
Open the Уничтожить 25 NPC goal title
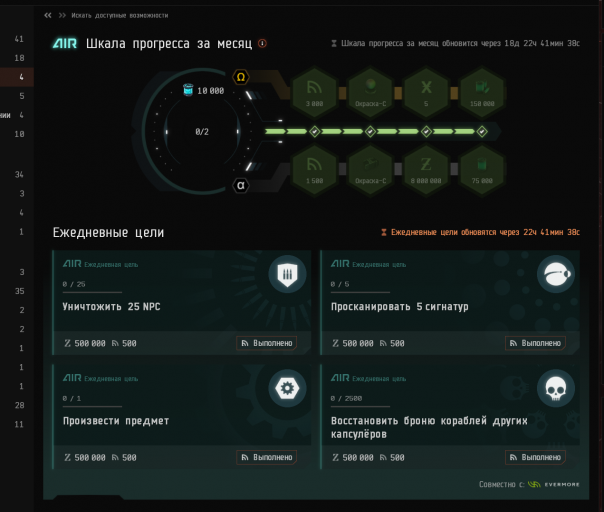pyautogui.click(x=111, y=307)
